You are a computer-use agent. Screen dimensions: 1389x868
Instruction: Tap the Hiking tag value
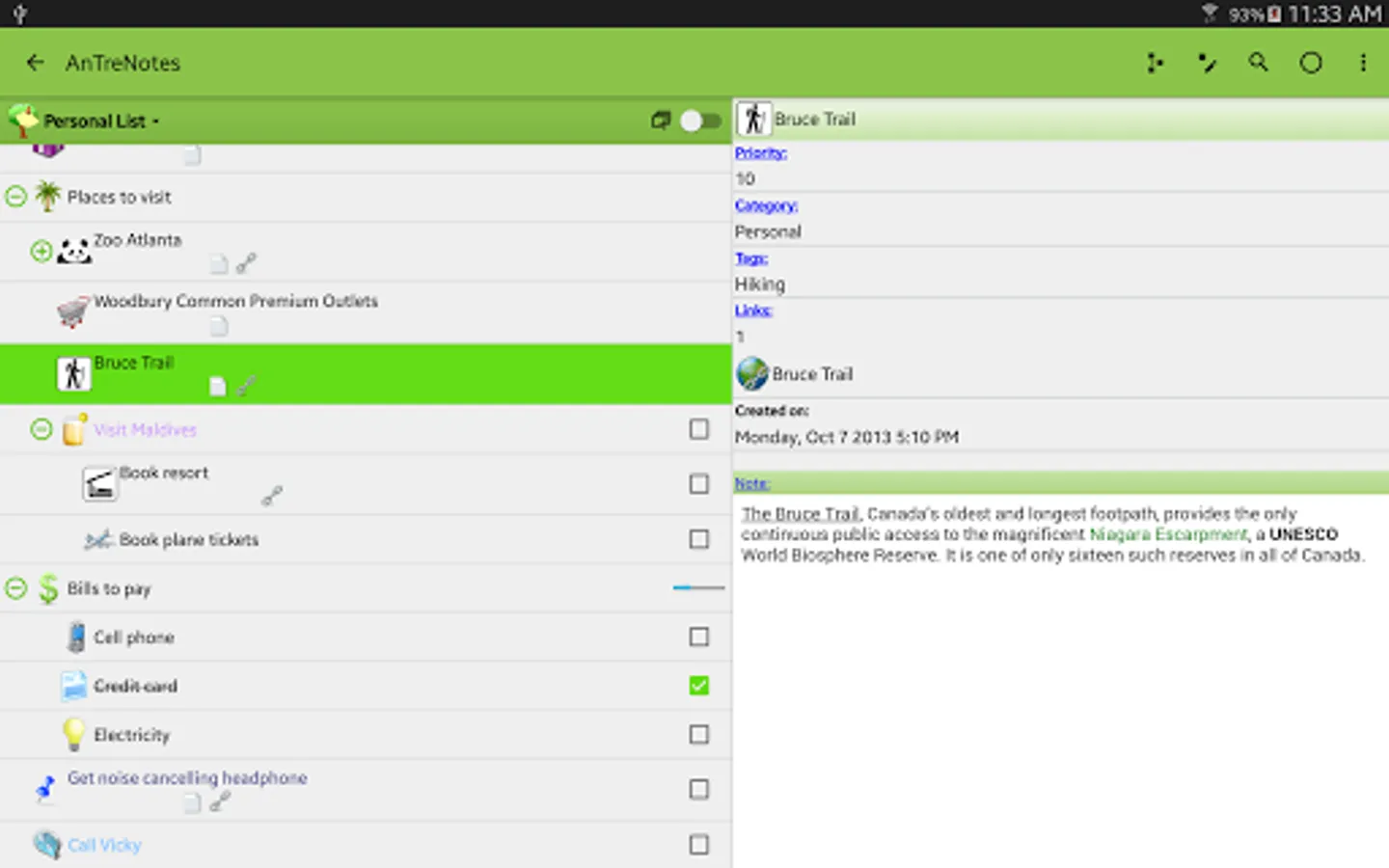pyautogui.click(x=760, y=285)
